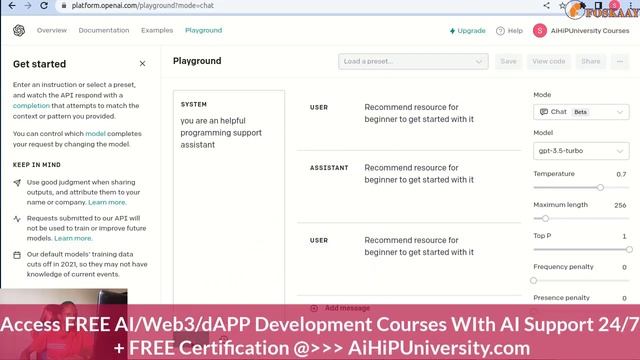Open the Load a preset dropdown
The image size is (640, 360).
pyautogui.click(x=413, y=61)
